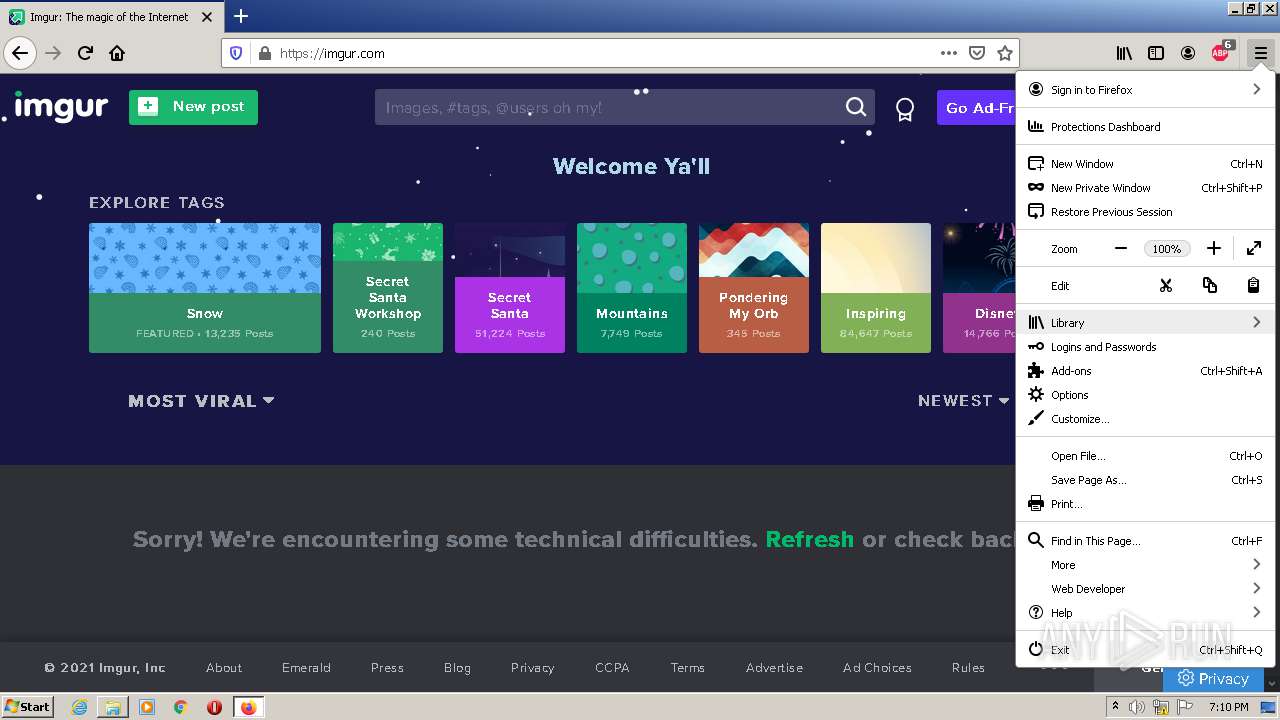This screenshot has width=1280, height=720.
Task: Open Add-ons menu entry
Action: click(x=1146, y=371)
